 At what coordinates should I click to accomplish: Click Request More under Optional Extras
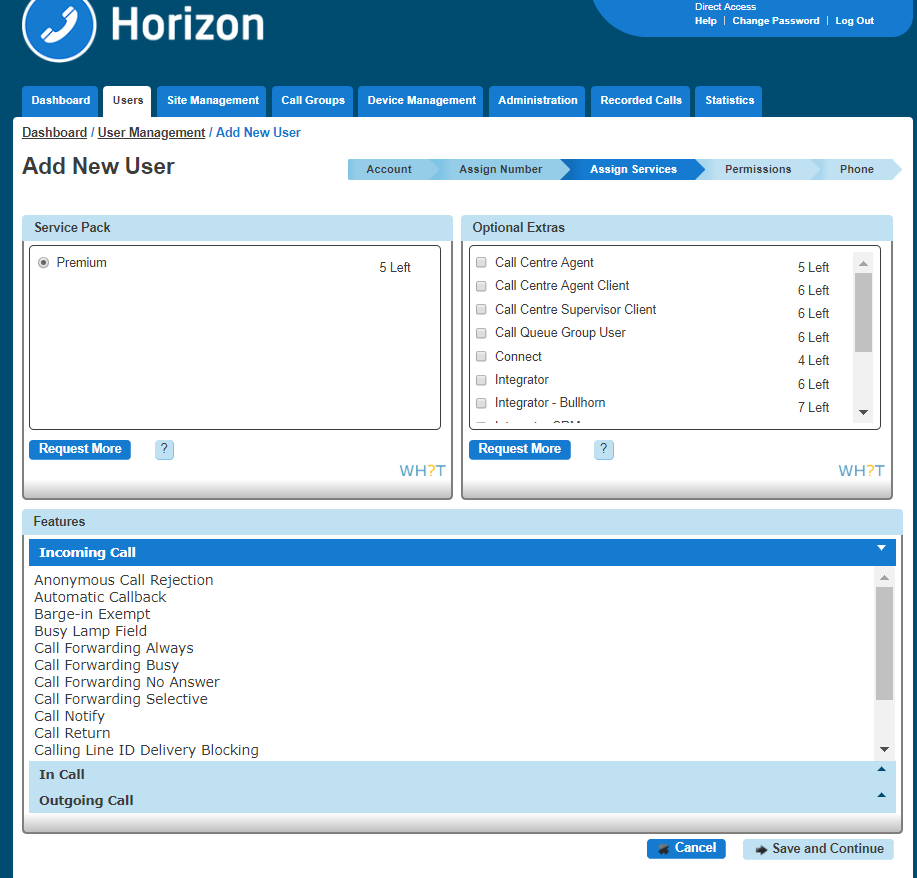[519, 449]
